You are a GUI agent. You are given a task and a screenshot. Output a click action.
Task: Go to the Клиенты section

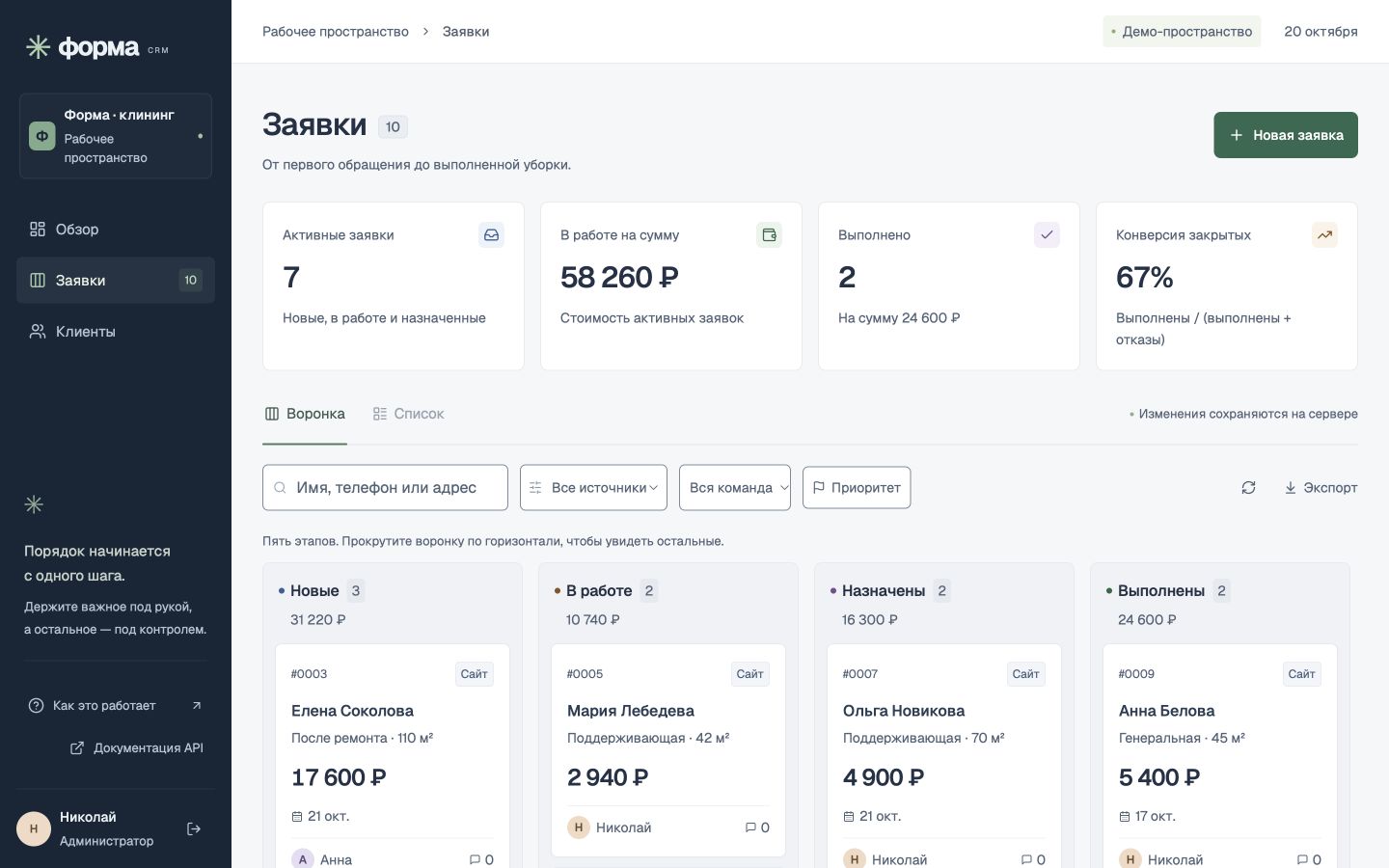(116, 332)
